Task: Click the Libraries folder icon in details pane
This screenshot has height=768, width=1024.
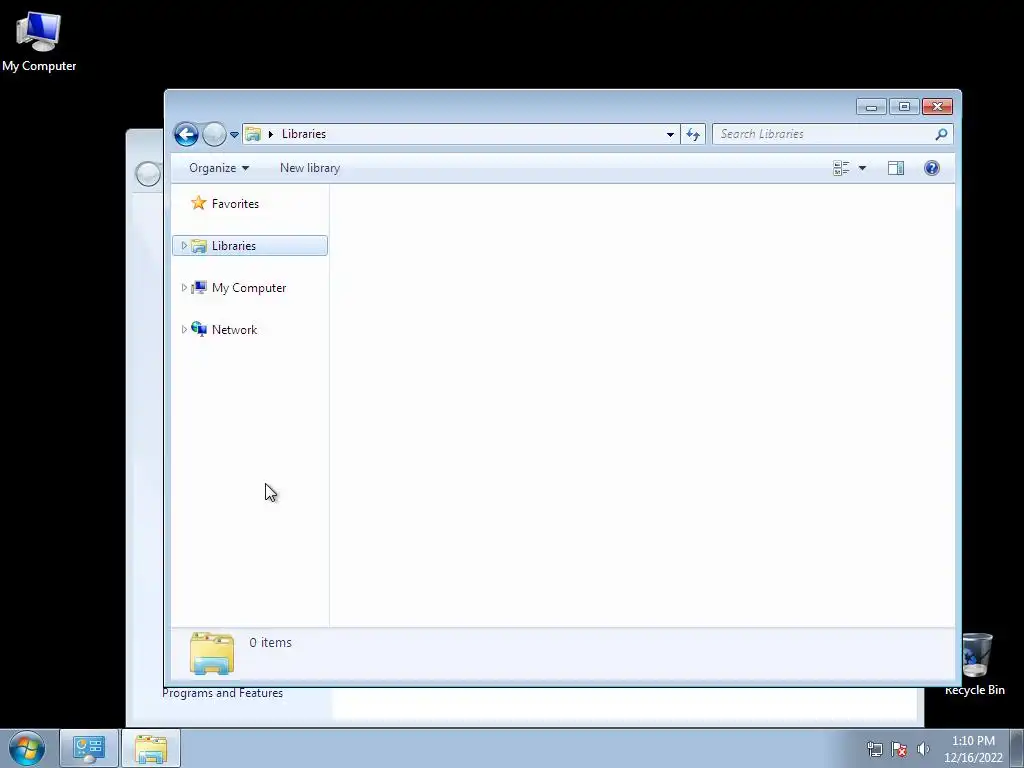Action: point(212,653)
